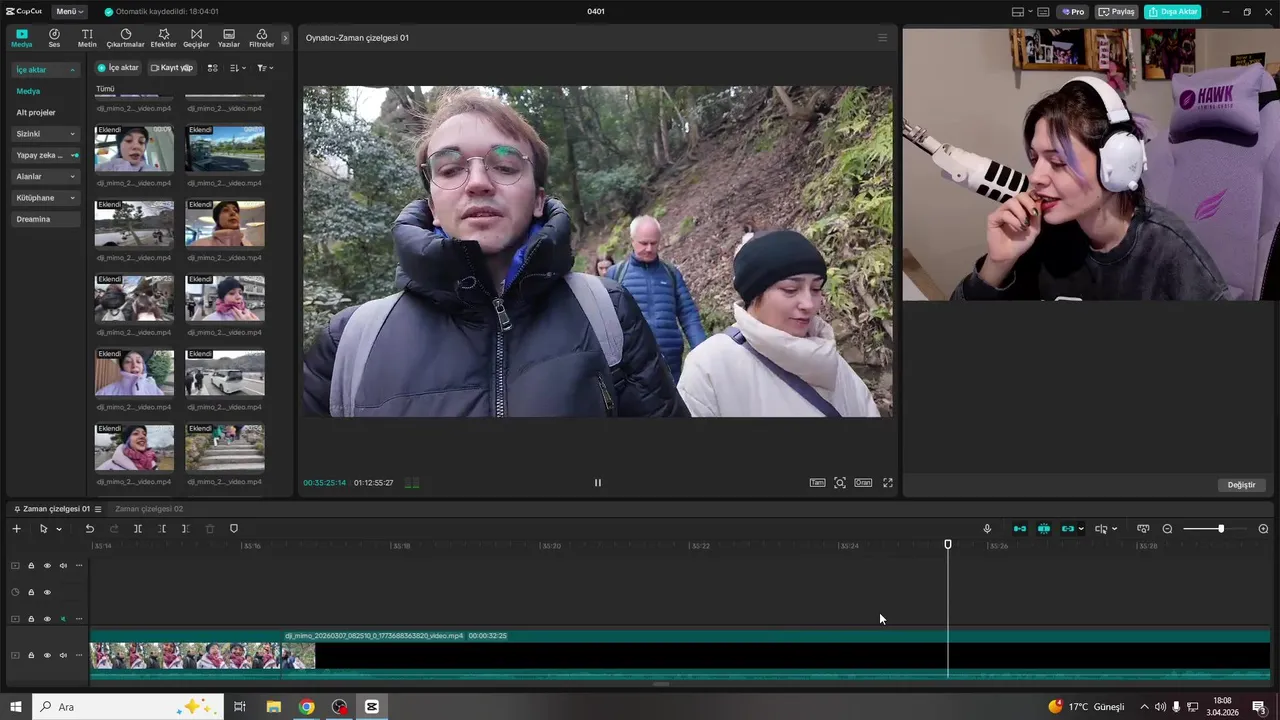Open Zaman çizelgesi 01 tab menu

[x=98, y=509]
